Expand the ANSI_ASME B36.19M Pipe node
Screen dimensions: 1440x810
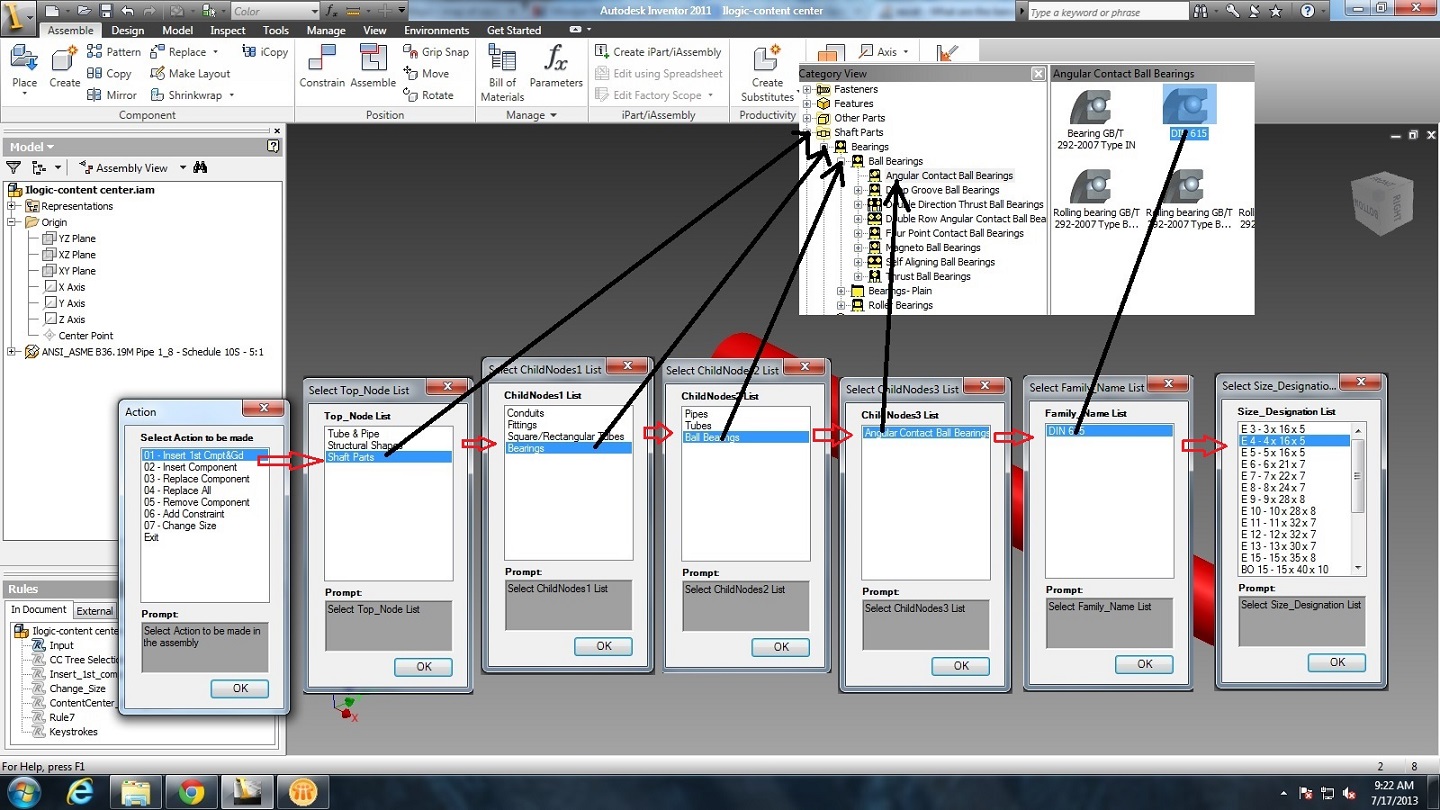pos(12,352)
